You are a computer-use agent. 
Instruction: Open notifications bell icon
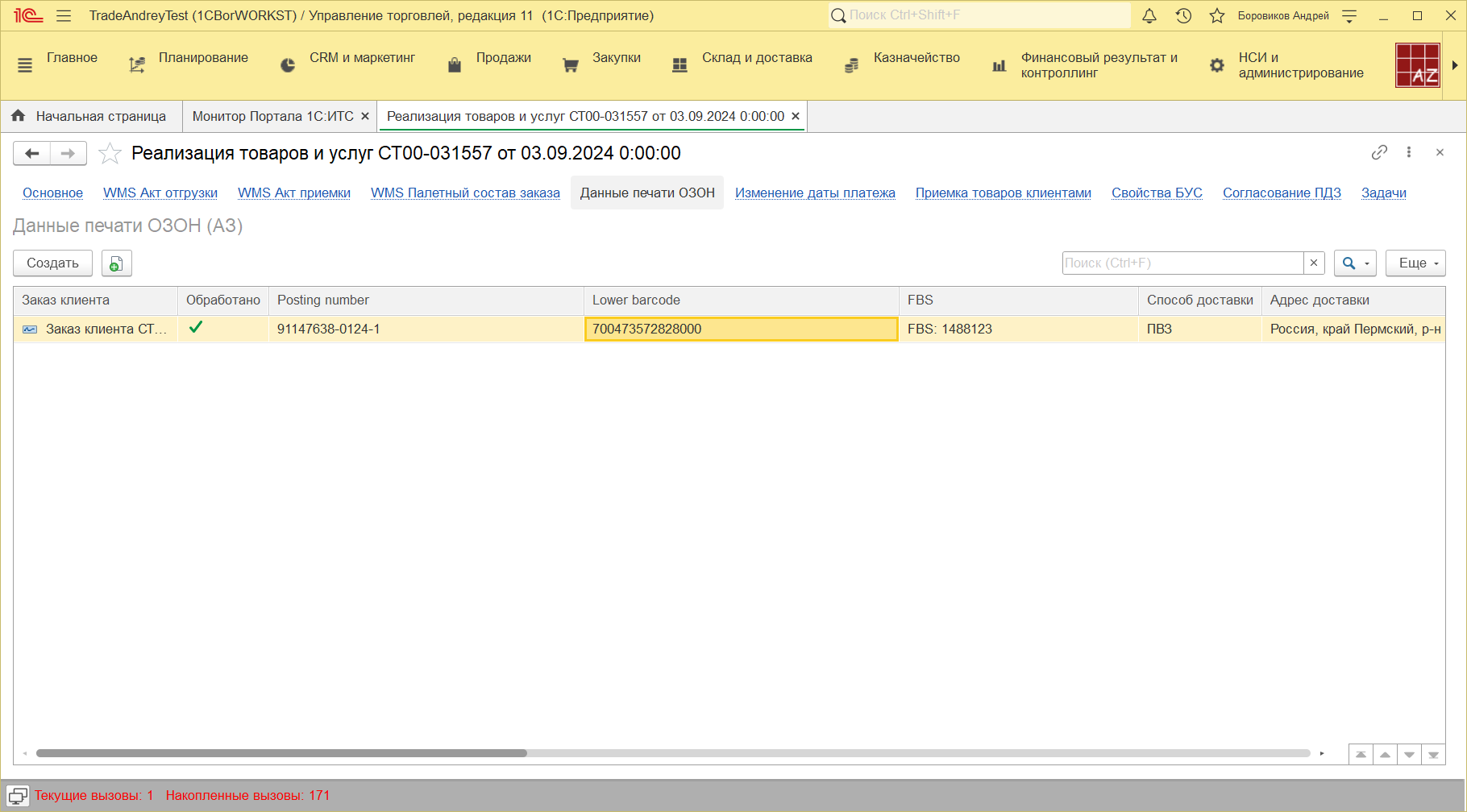click(x=1149, y=16)
